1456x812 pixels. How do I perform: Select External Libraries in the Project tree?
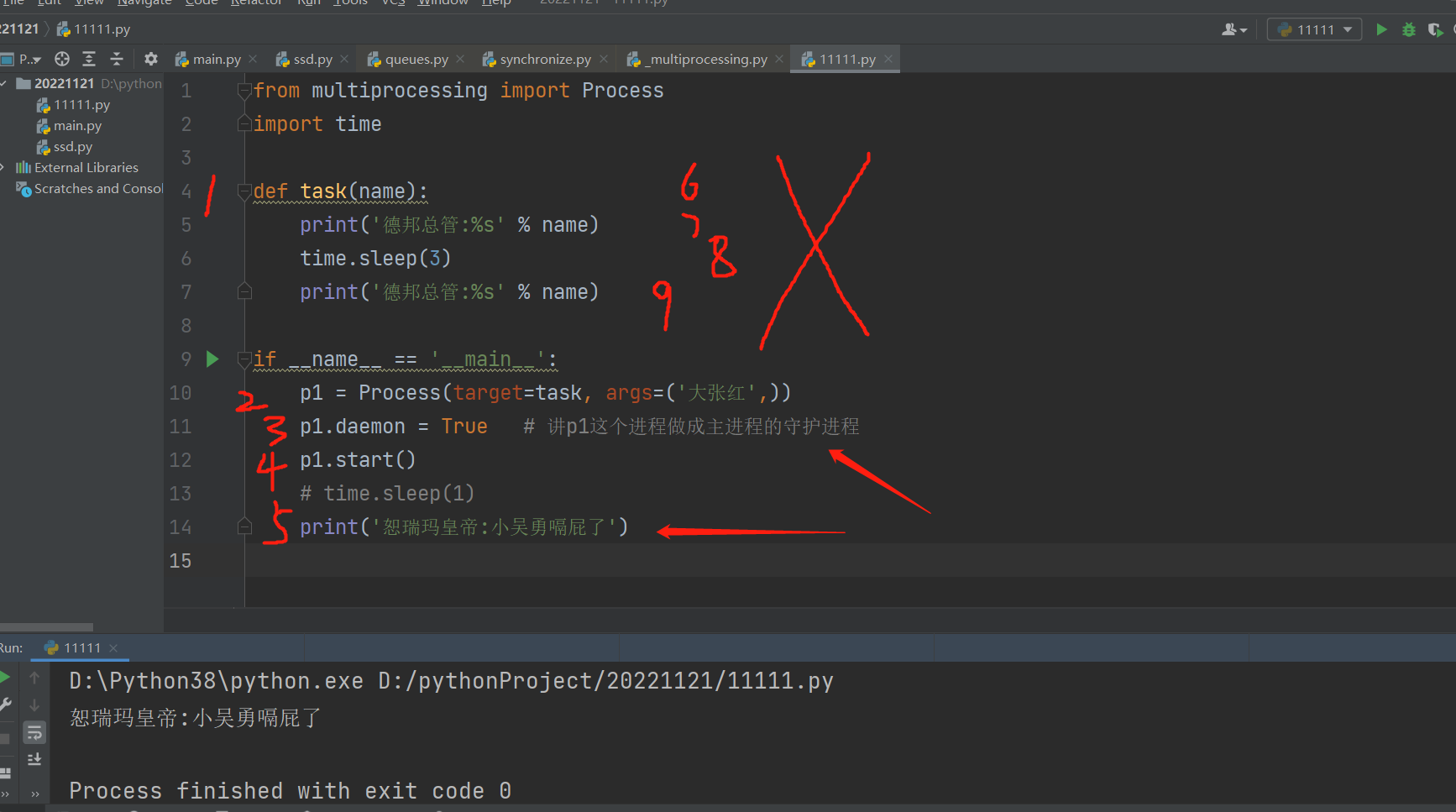(77, 167)
